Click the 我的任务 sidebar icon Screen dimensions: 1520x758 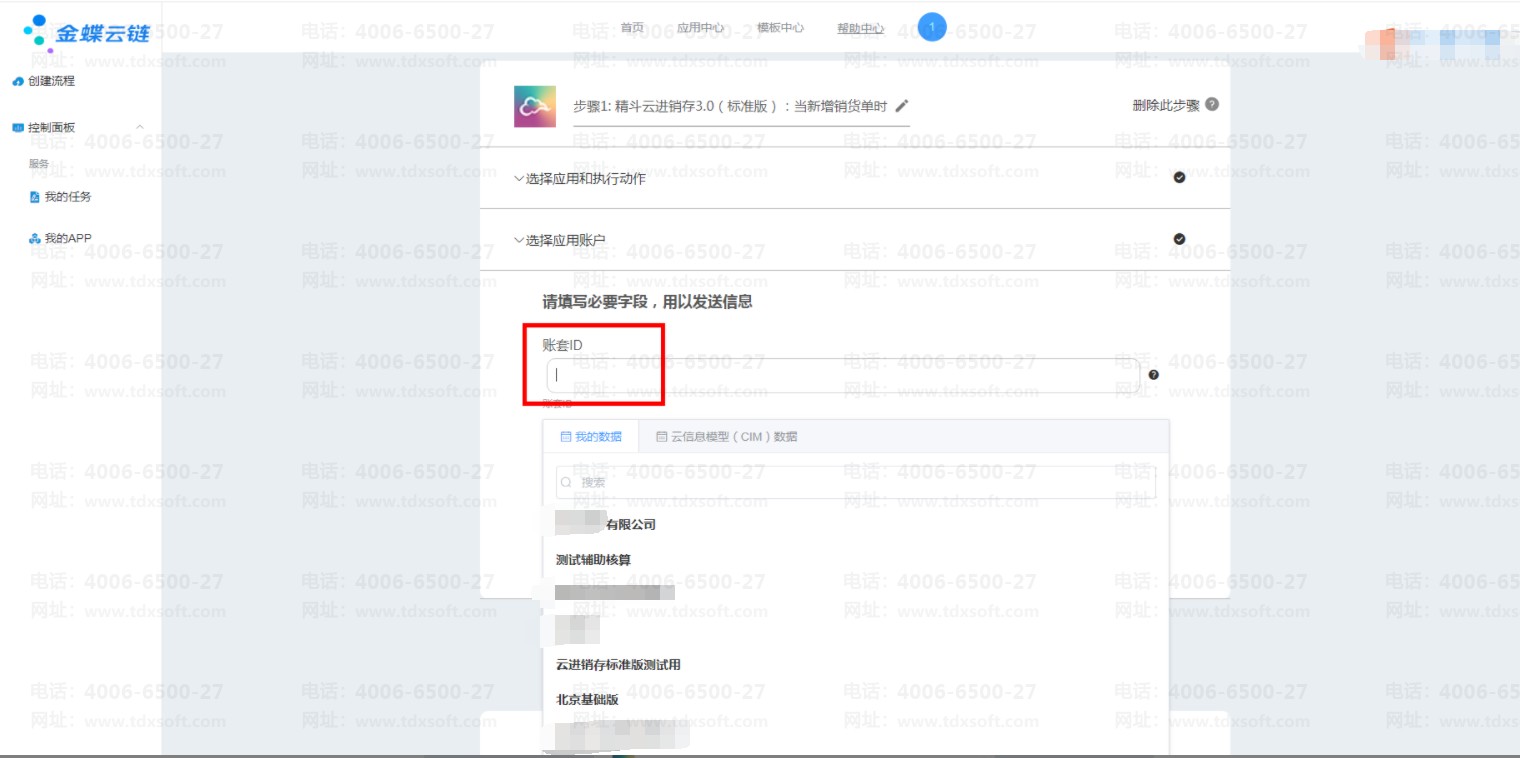point(35,198)
